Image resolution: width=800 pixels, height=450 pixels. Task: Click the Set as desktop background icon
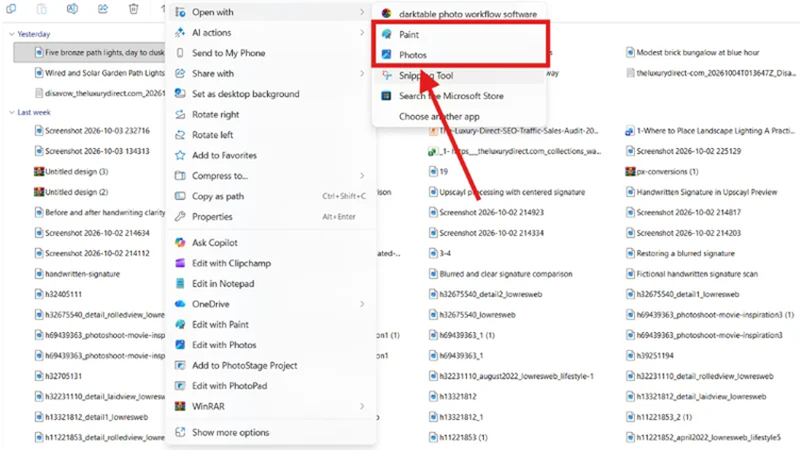tap(180, 93)
